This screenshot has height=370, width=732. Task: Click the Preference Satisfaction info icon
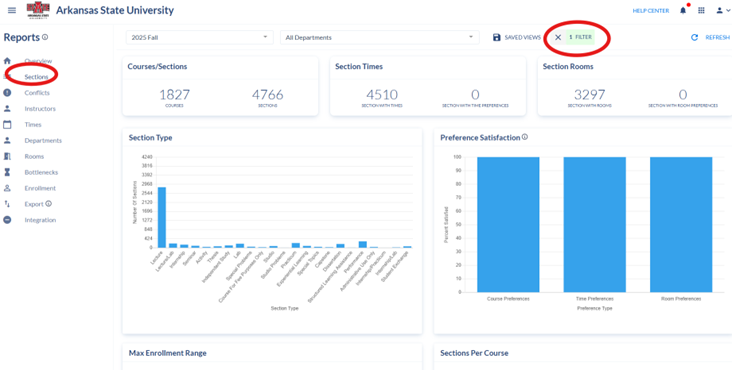pos(525,137)
